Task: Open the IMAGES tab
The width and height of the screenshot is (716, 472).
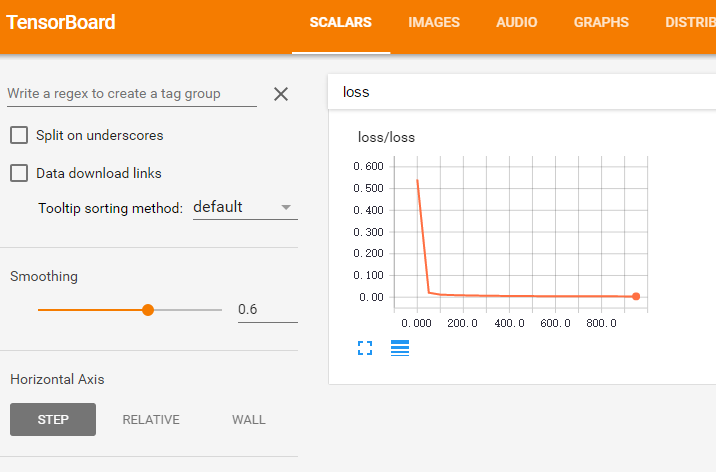Action: click(x=434, y=22)
